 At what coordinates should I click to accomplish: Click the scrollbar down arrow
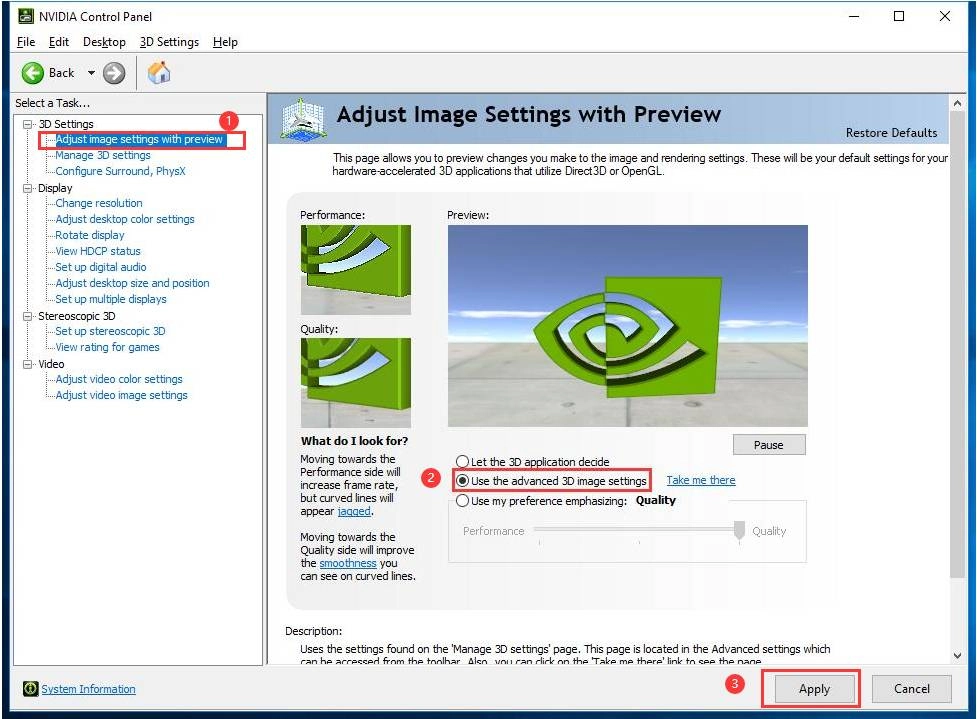click(958, 655)
